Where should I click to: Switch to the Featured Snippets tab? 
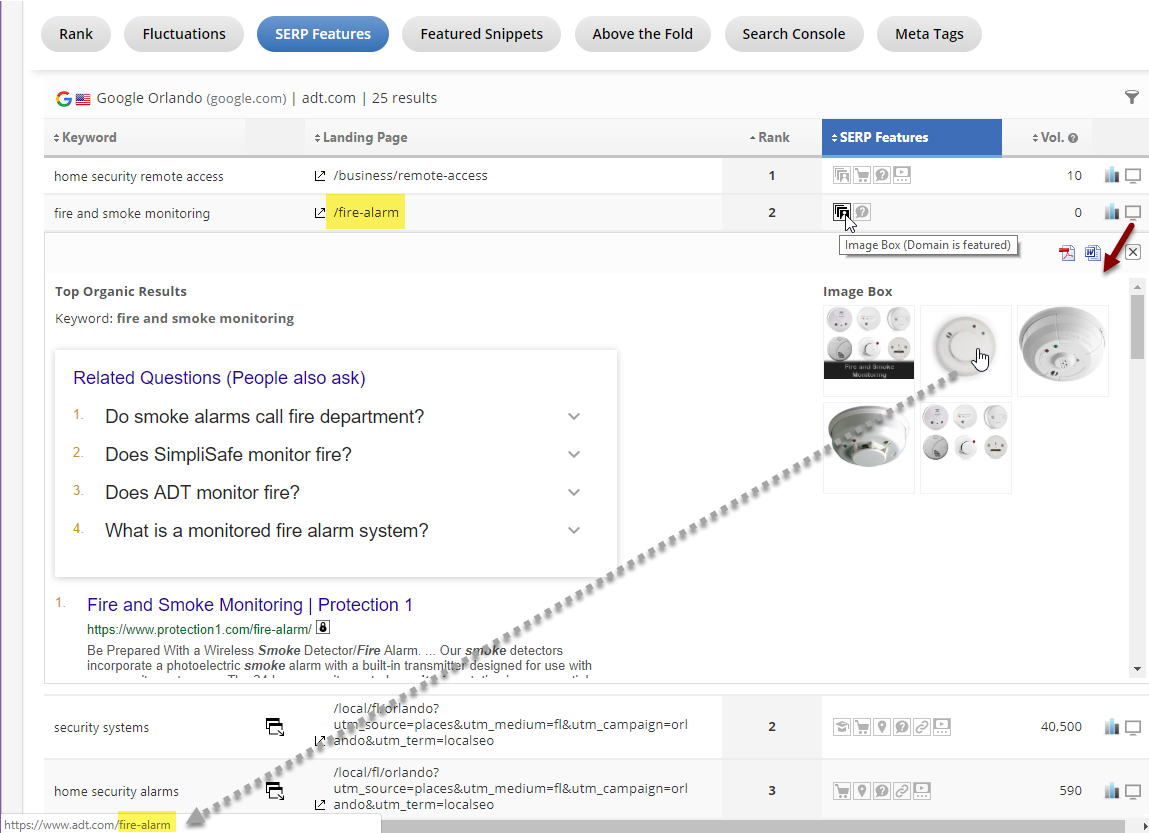coord(481,34)
